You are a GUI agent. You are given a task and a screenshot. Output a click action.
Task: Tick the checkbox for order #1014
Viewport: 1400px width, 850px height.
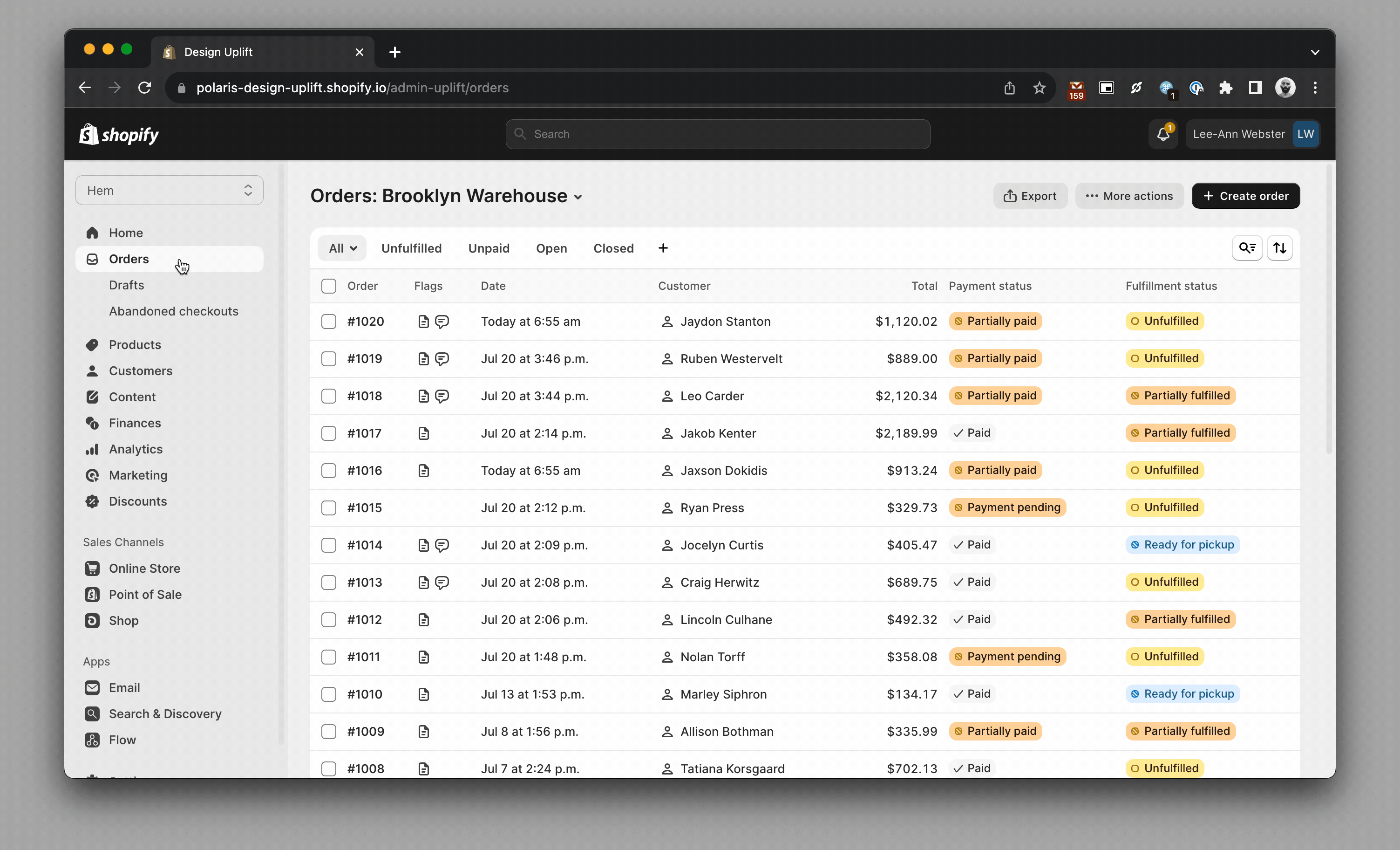(x=328, y=545)
